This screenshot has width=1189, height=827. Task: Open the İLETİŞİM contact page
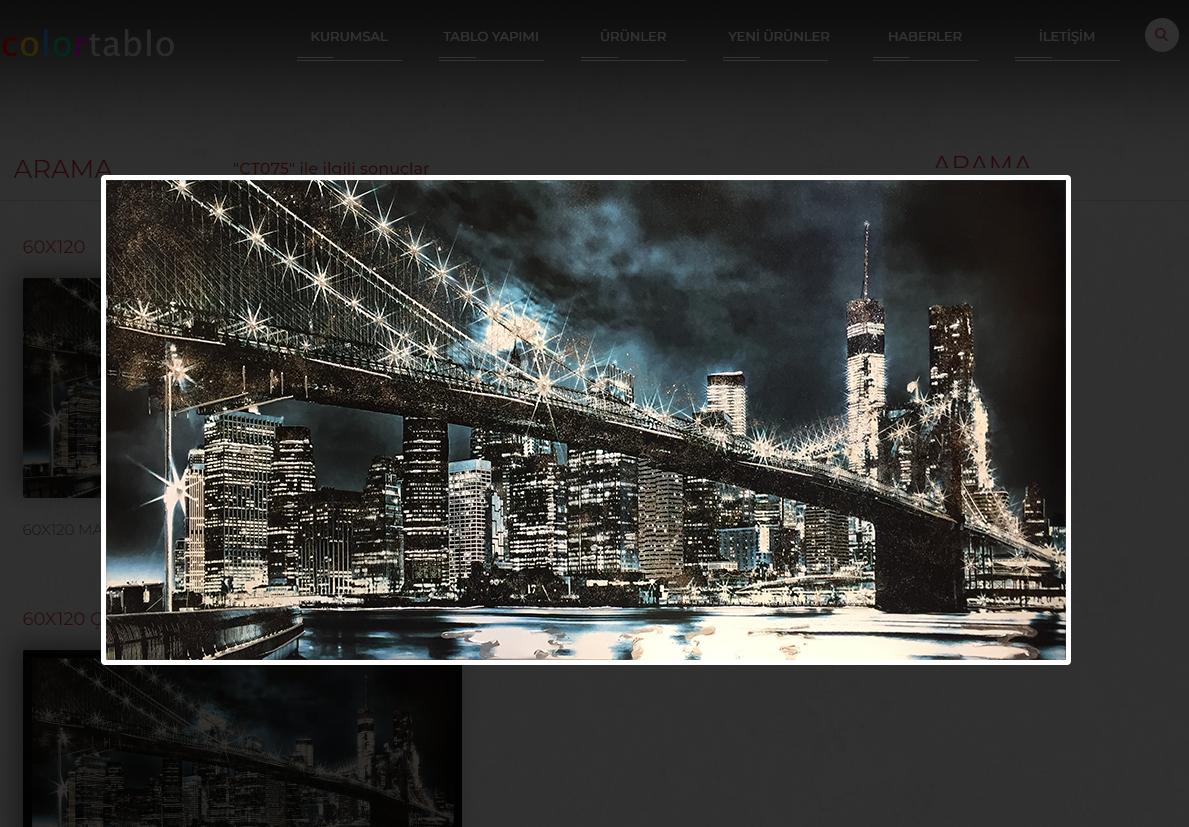1066,36
